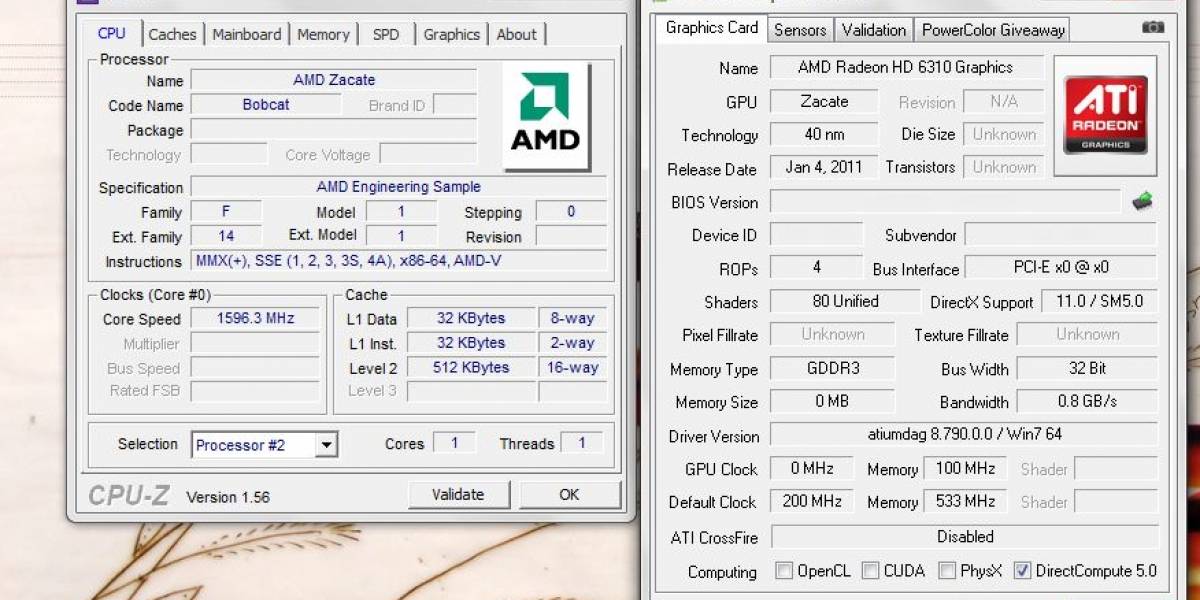Enable the OpenCL checkbox
Viewport: 1200px width, 600px height.
784,571
